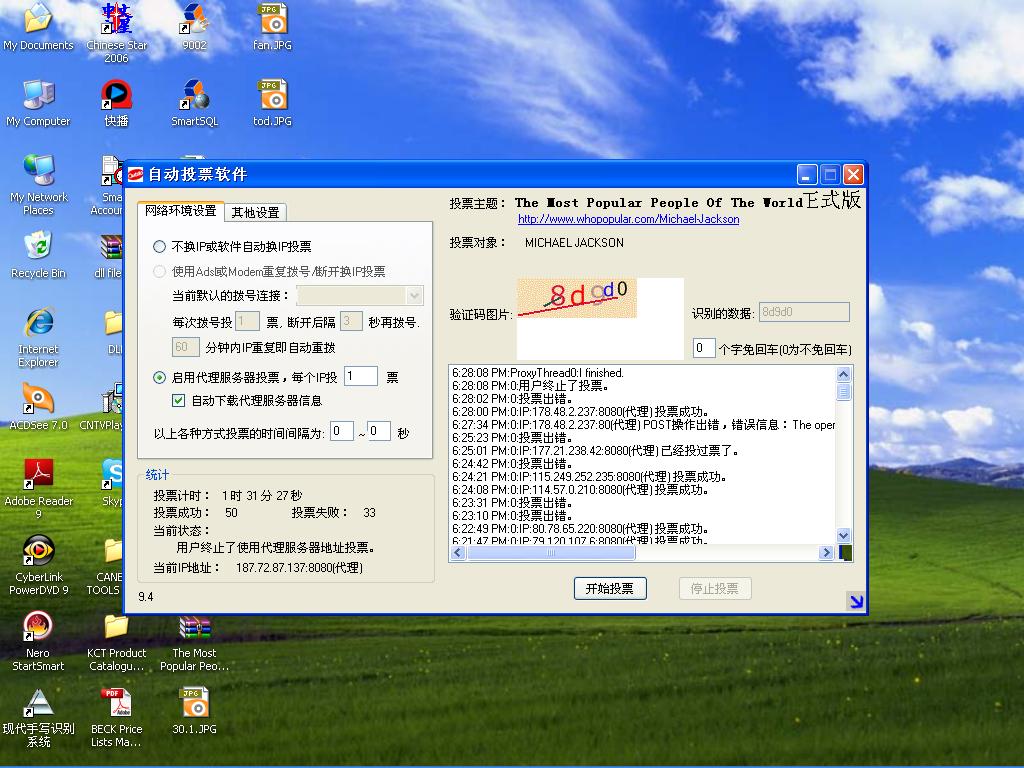This screenshot has width=1024, height=768.
Task: Open the Adobe Reader 9 desktop icon
Action: tap(38, 474)
